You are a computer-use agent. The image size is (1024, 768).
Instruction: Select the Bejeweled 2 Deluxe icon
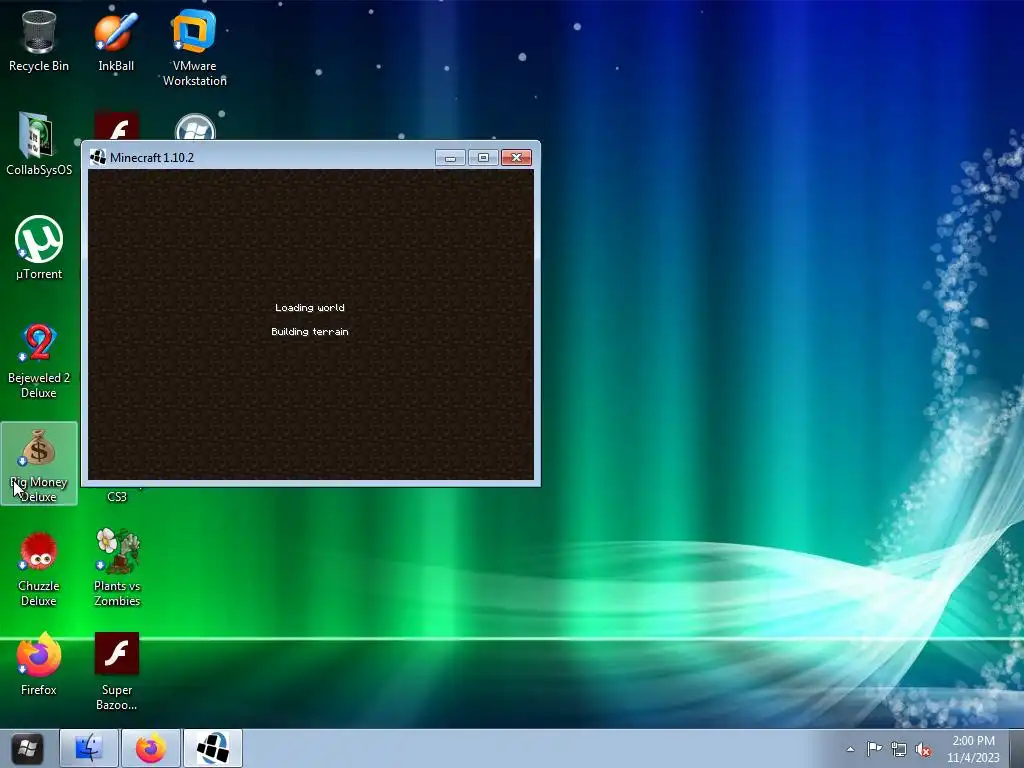39,360
